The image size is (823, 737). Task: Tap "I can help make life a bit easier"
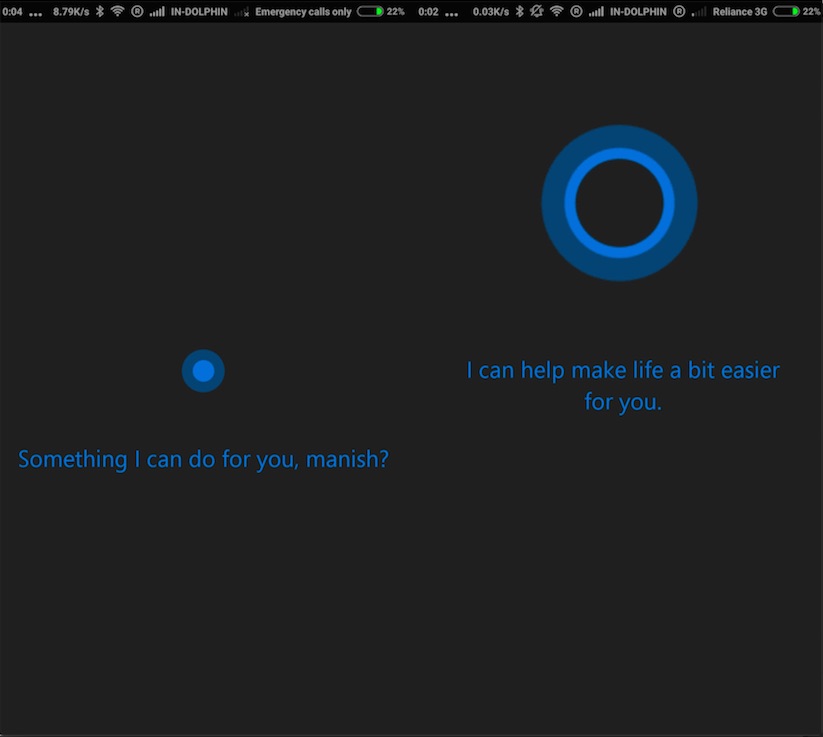pos(622,369)
